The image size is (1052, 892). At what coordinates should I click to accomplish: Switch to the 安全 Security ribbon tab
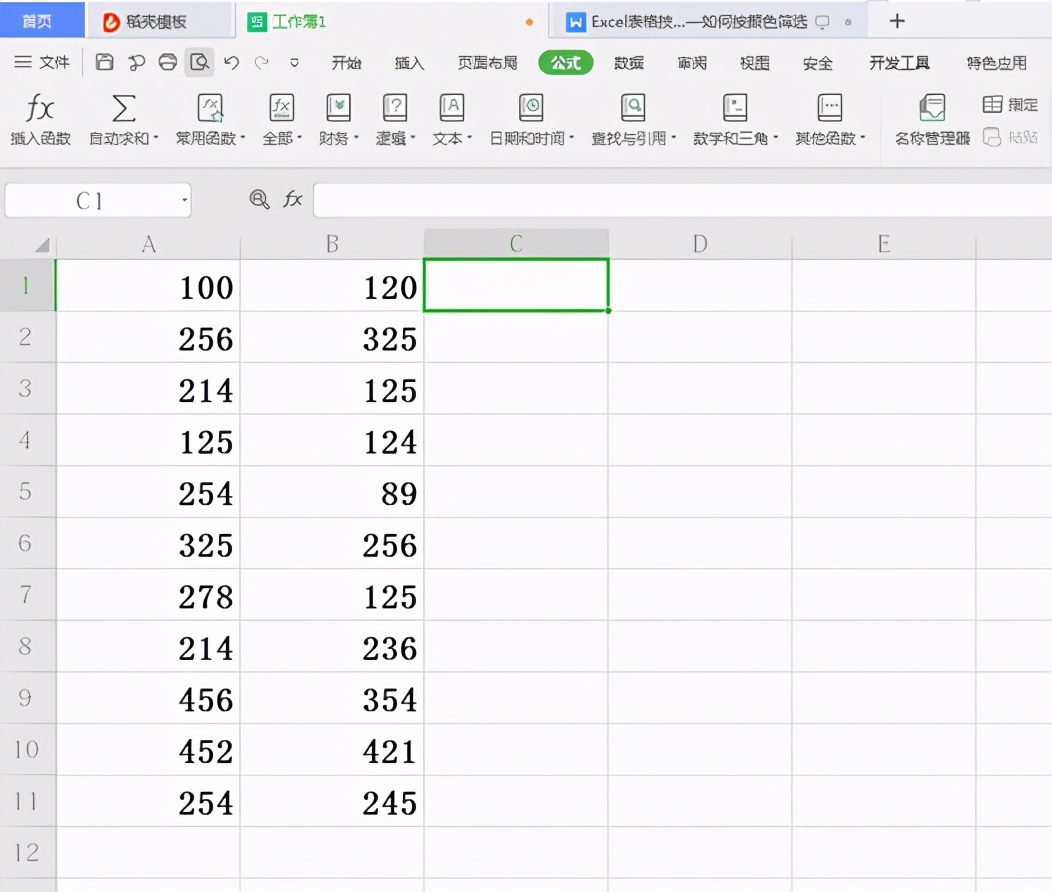818,63
